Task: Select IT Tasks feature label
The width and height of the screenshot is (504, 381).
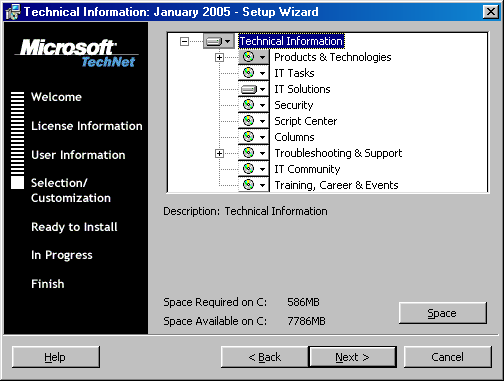Action: (294, 73)
